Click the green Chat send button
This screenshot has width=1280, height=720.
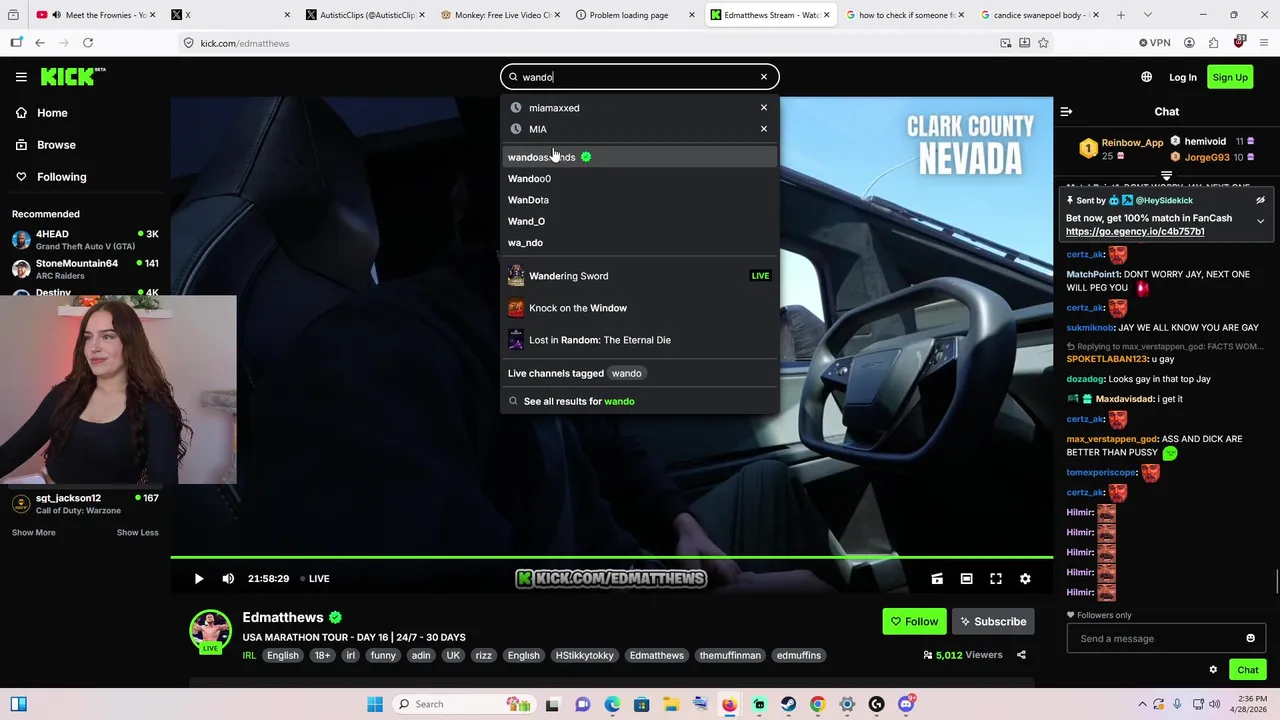point(1247,670)
